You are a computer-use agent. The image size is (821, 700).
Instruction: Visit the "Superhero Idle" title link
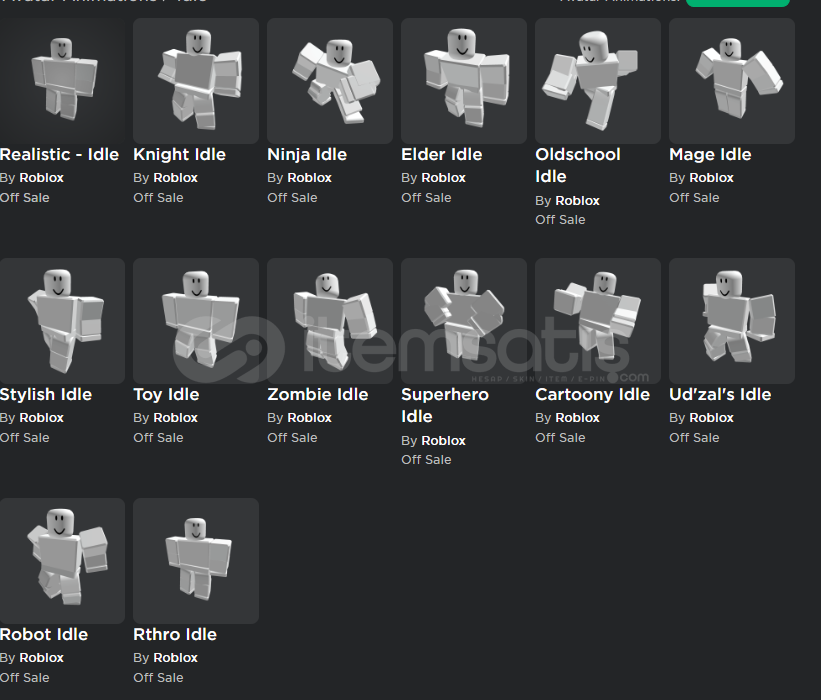[x=445, y=405]
